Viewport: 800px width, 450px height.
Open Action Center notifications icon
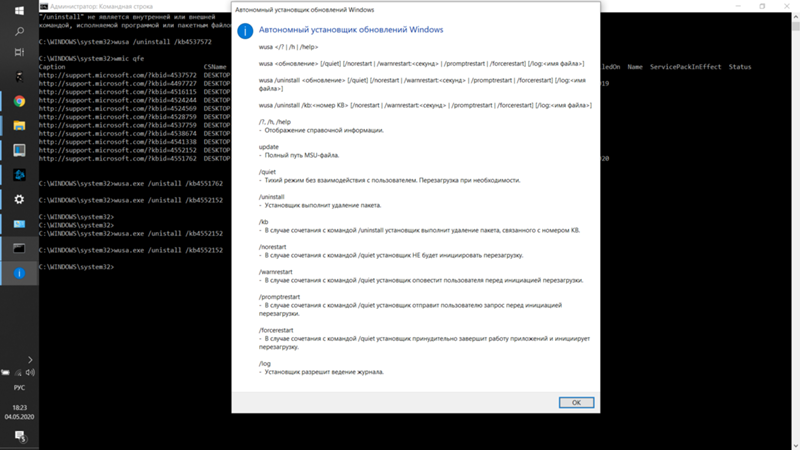pyautogui.click(x=19, y=436)
